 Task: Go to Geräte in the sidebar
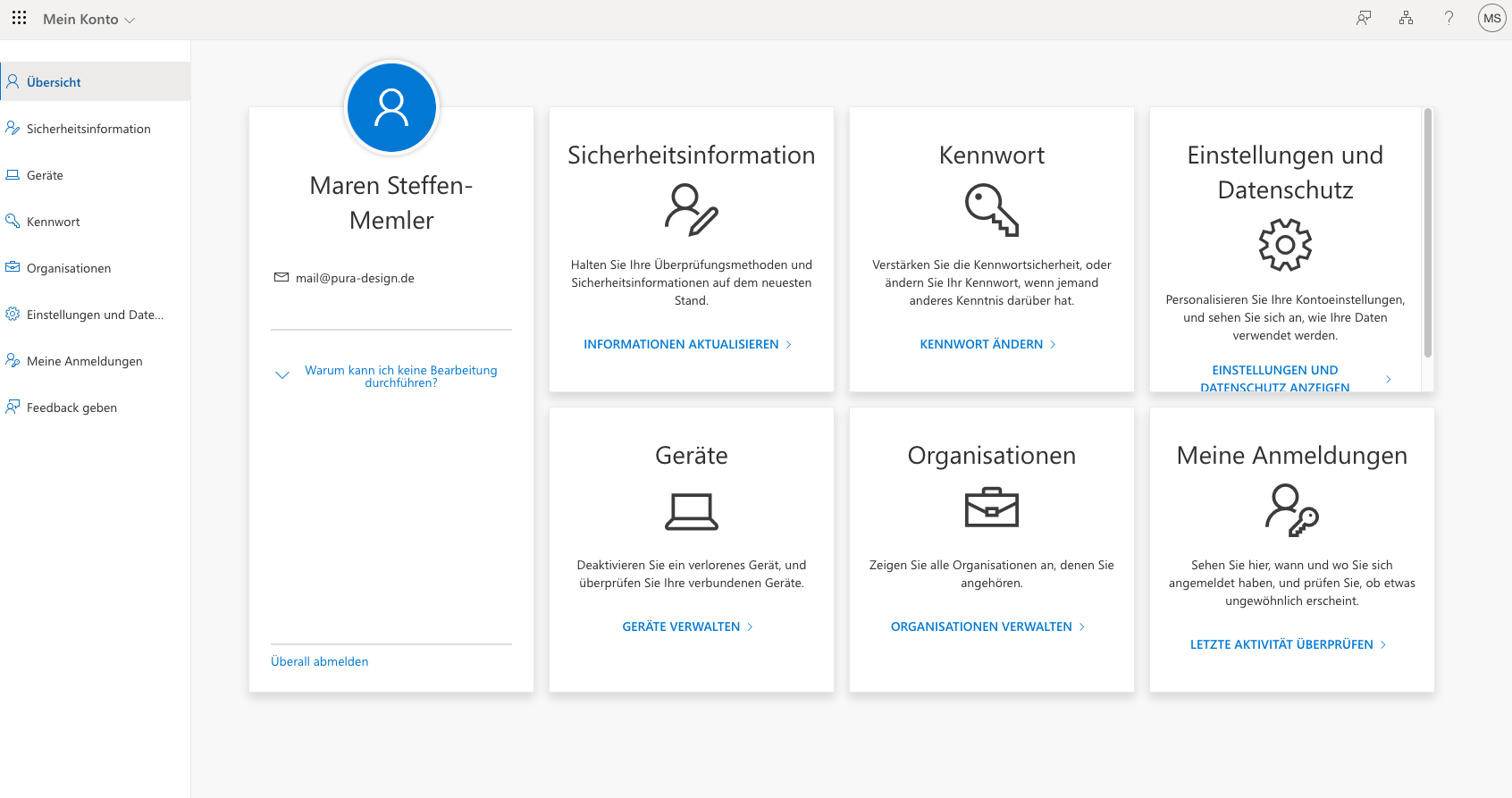click(x=96, y=175)
